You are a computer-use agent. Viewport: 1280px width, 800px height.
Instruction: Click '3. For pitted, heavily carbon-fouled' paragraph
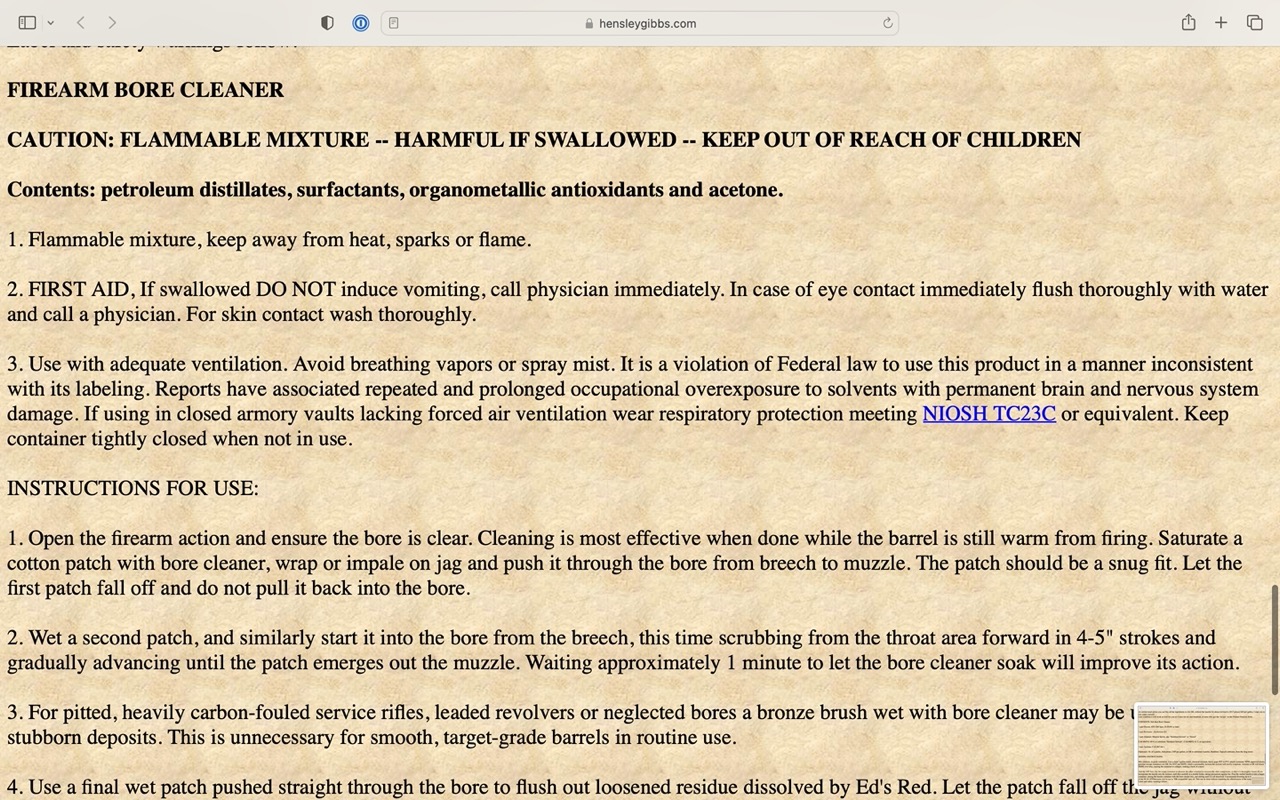(570, 725)
